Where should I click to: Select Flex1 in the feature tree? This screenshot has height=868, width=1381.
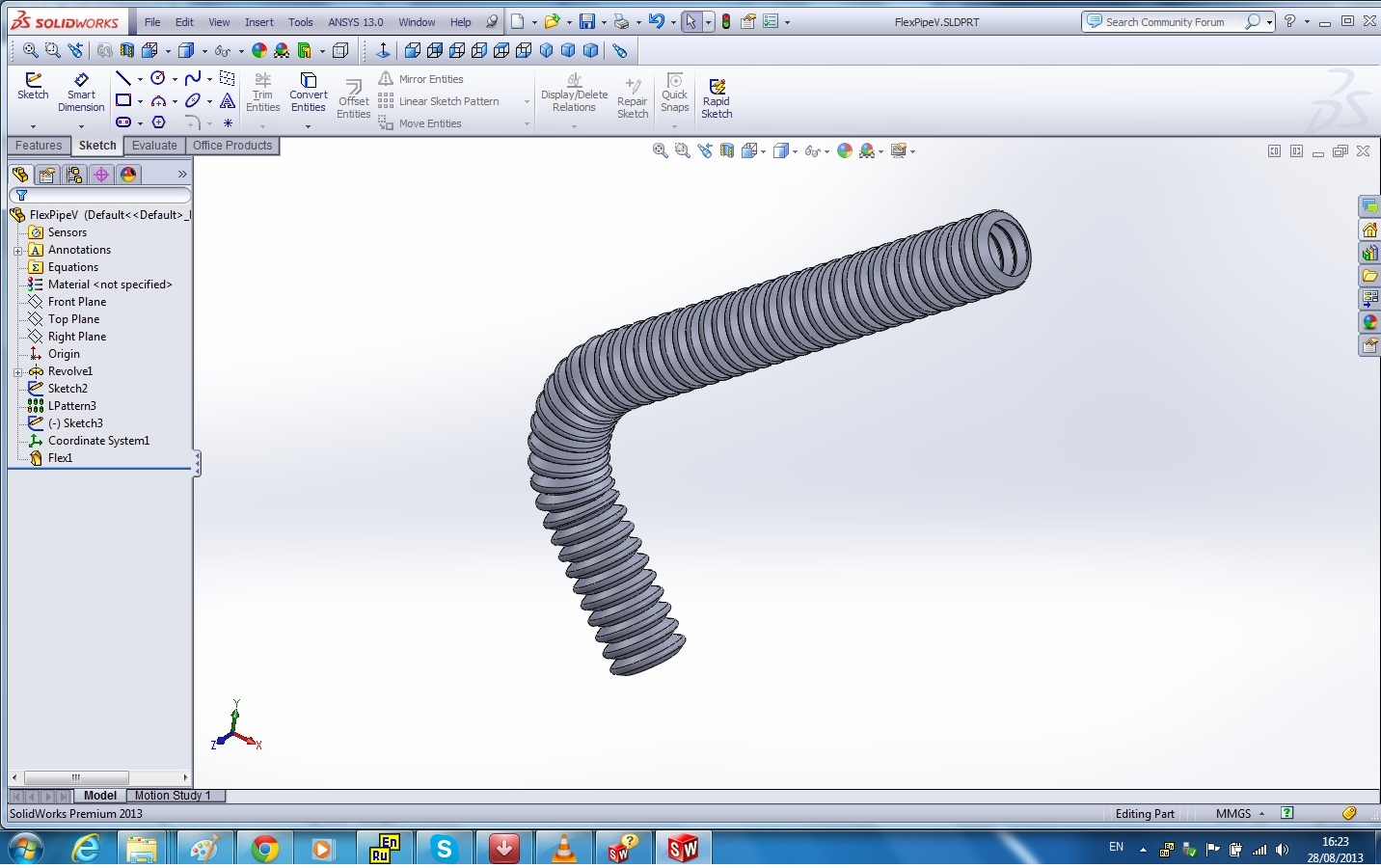tap(60, 458)
